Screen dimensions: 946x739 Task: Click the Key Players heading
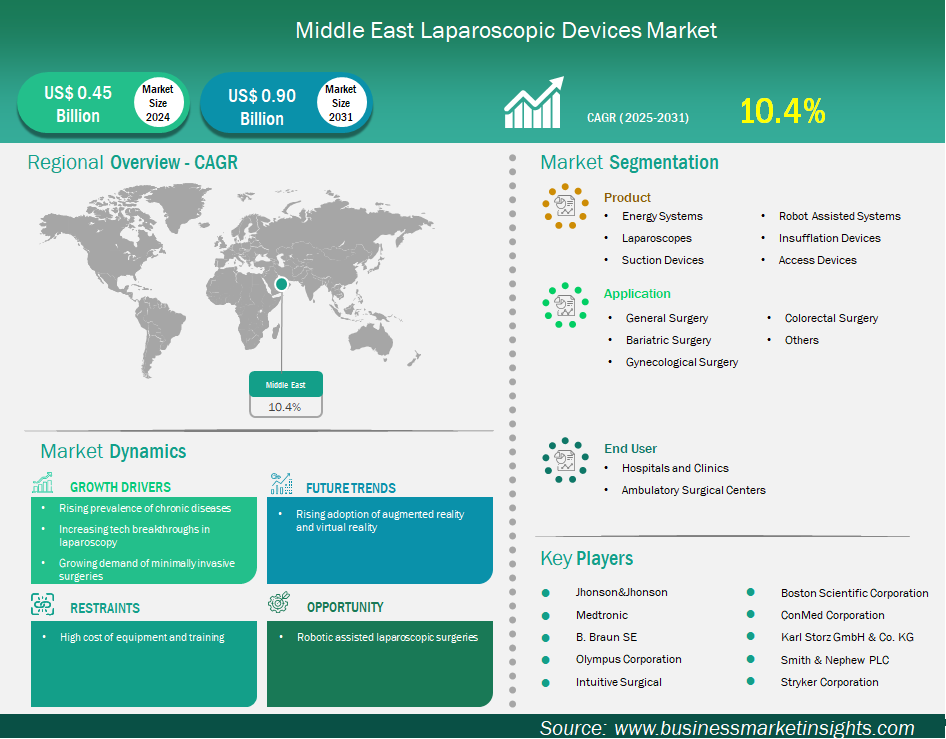(x=586, y=559)
